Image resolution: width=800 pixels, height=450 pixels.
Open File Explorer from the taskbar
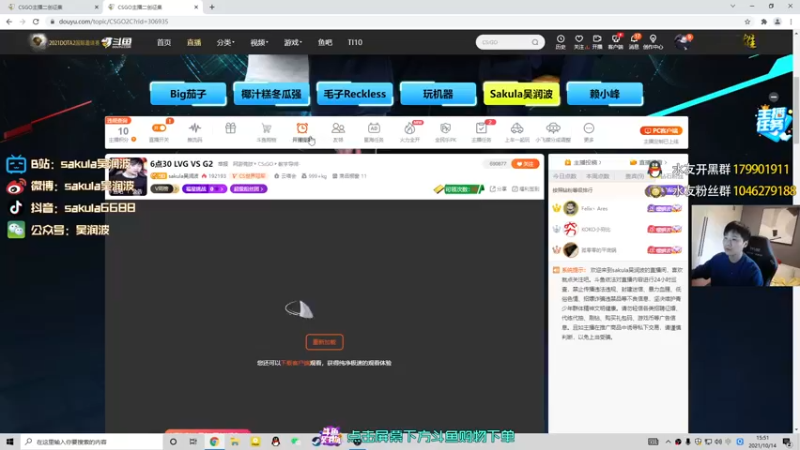coord(235,441)
